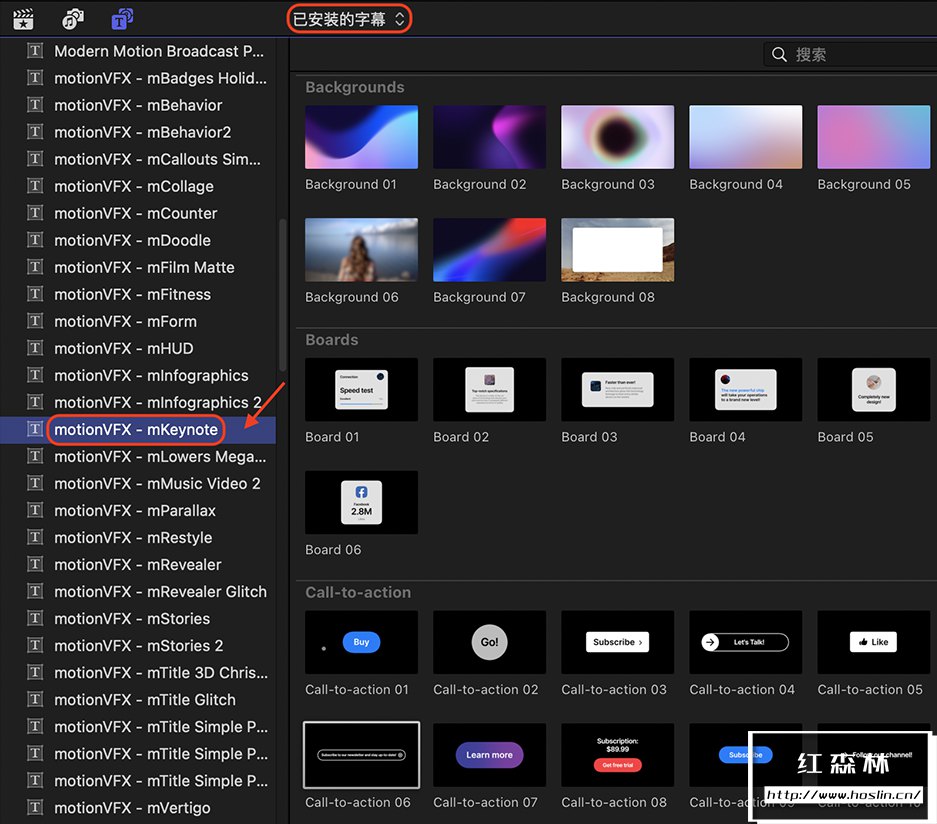Select the motionVFX - mInfographics category
Screen dimensions: 937x824
pos(138,375)
